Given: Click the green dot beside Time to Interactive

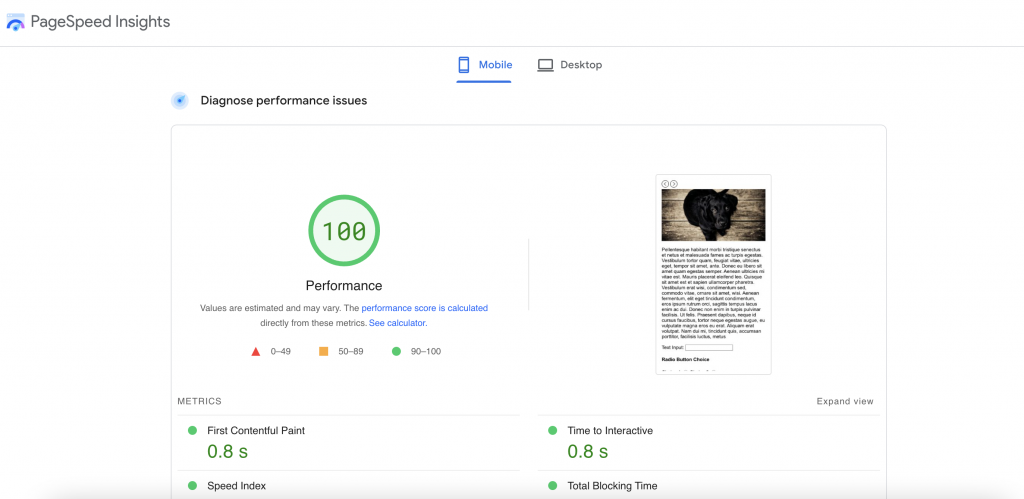Looking at the screenshot, I should click(x=552, y=430).
